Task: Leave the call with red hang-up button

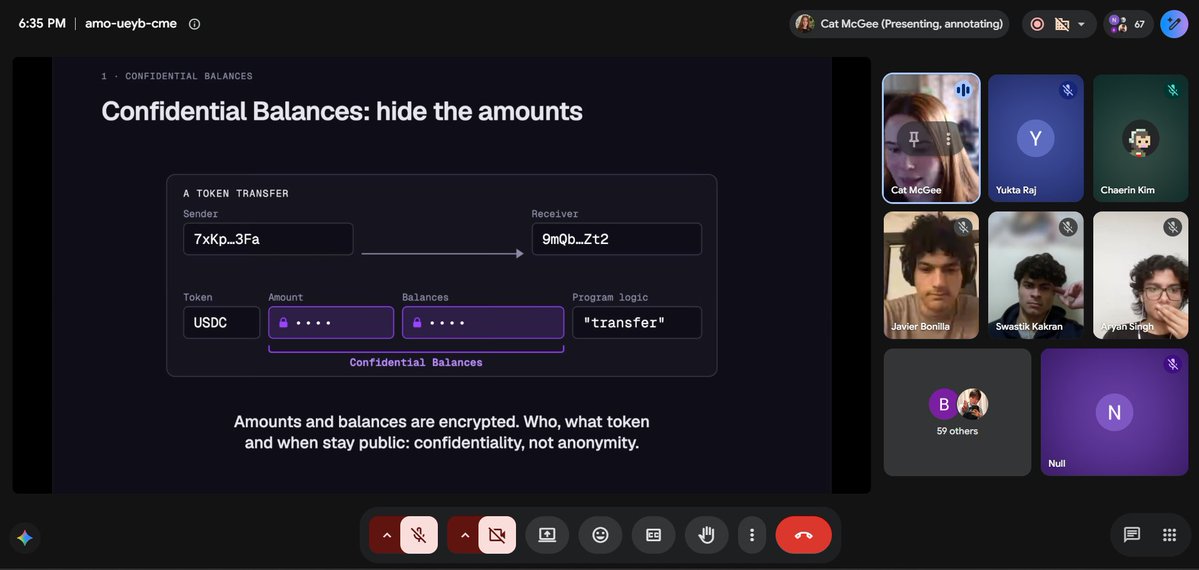Action: [804, 536]
